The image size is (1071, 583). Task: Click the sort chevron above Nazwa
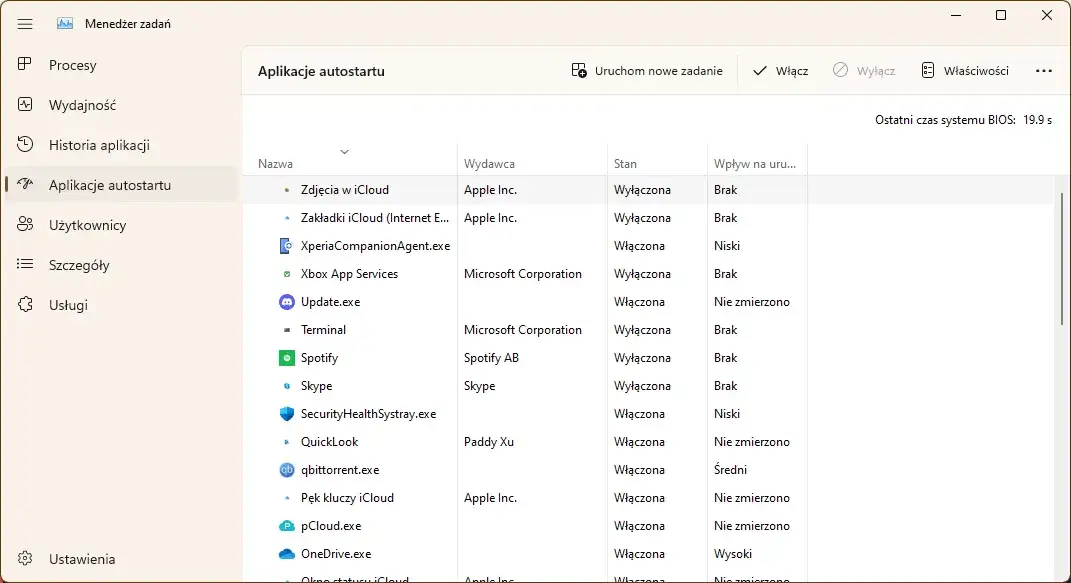[344, 152]
